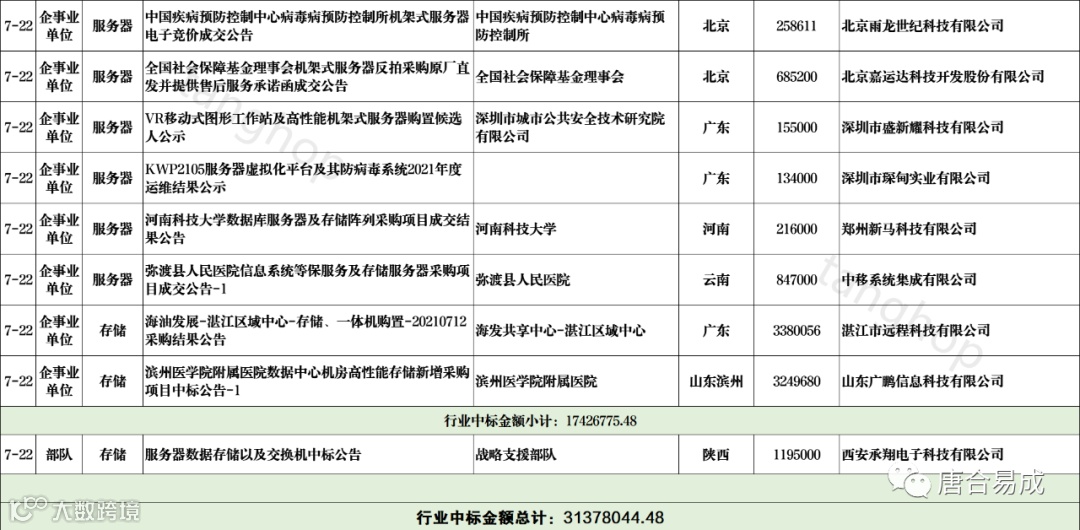
Task: Click the amount cell 258611
Action: pyautogui.click(x=796, y=26)
